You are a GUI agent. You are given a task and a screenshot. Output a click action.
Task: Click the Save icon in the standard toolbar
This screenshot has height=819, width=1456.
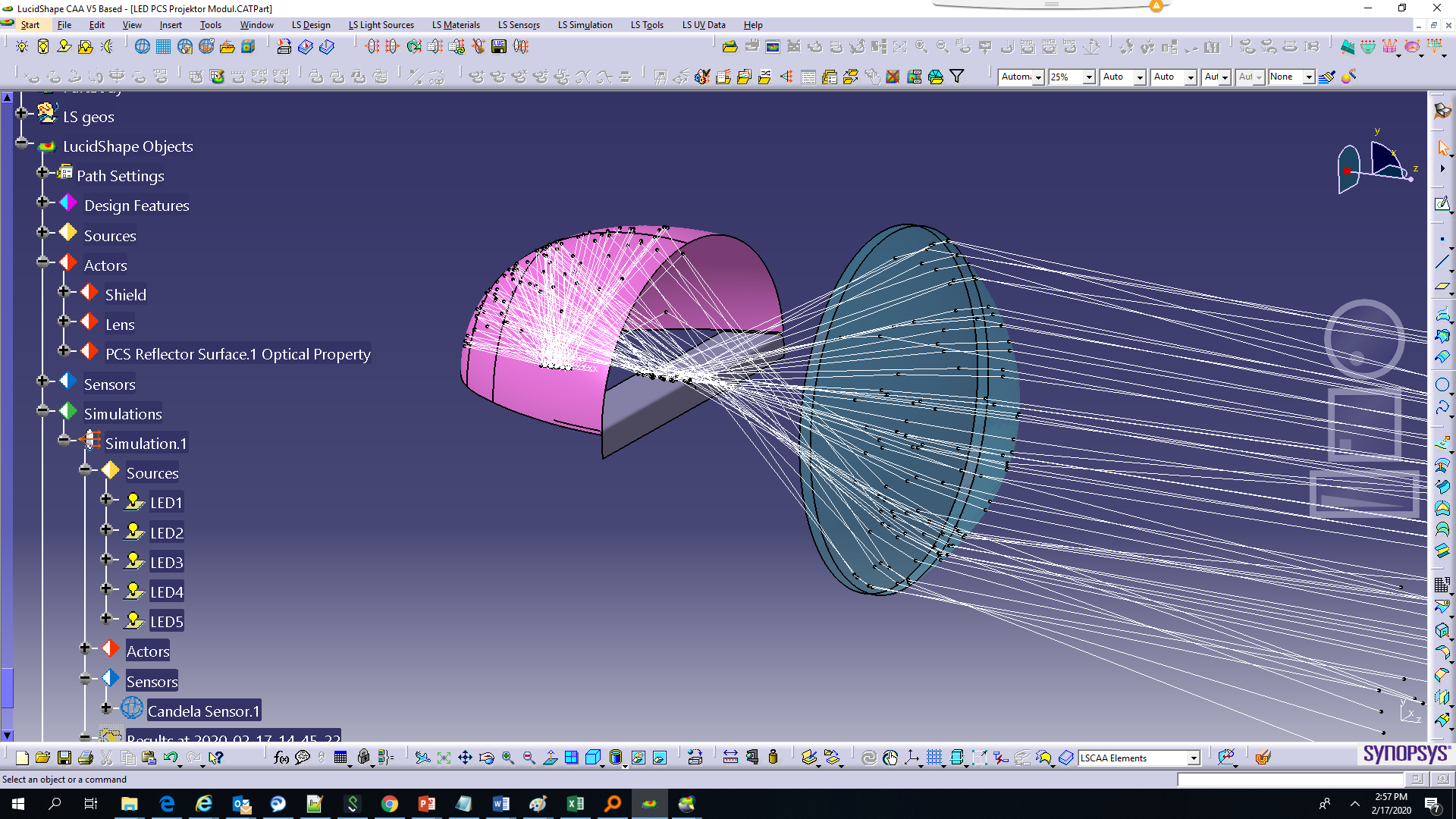pyautogui.click(x=64, y=758)
